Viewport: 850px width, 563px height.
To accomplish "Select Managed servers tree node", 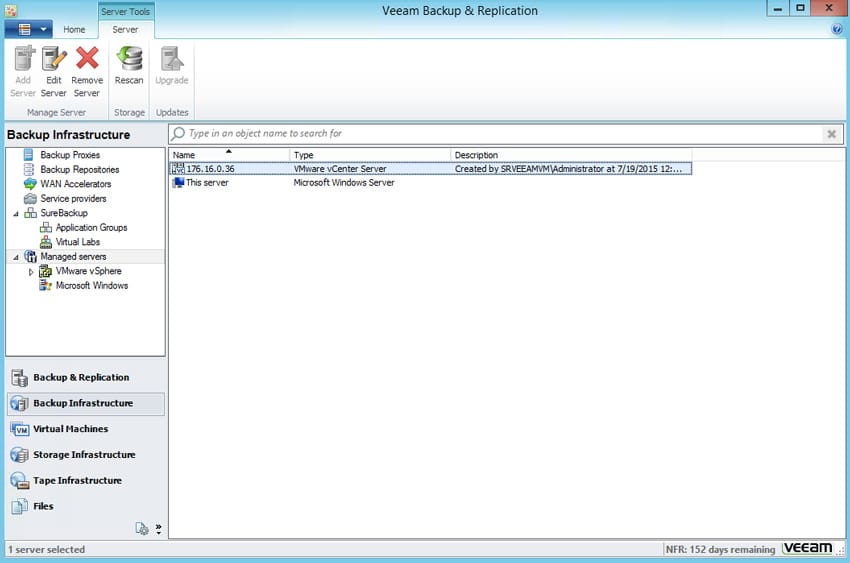I will click(73, 257).
